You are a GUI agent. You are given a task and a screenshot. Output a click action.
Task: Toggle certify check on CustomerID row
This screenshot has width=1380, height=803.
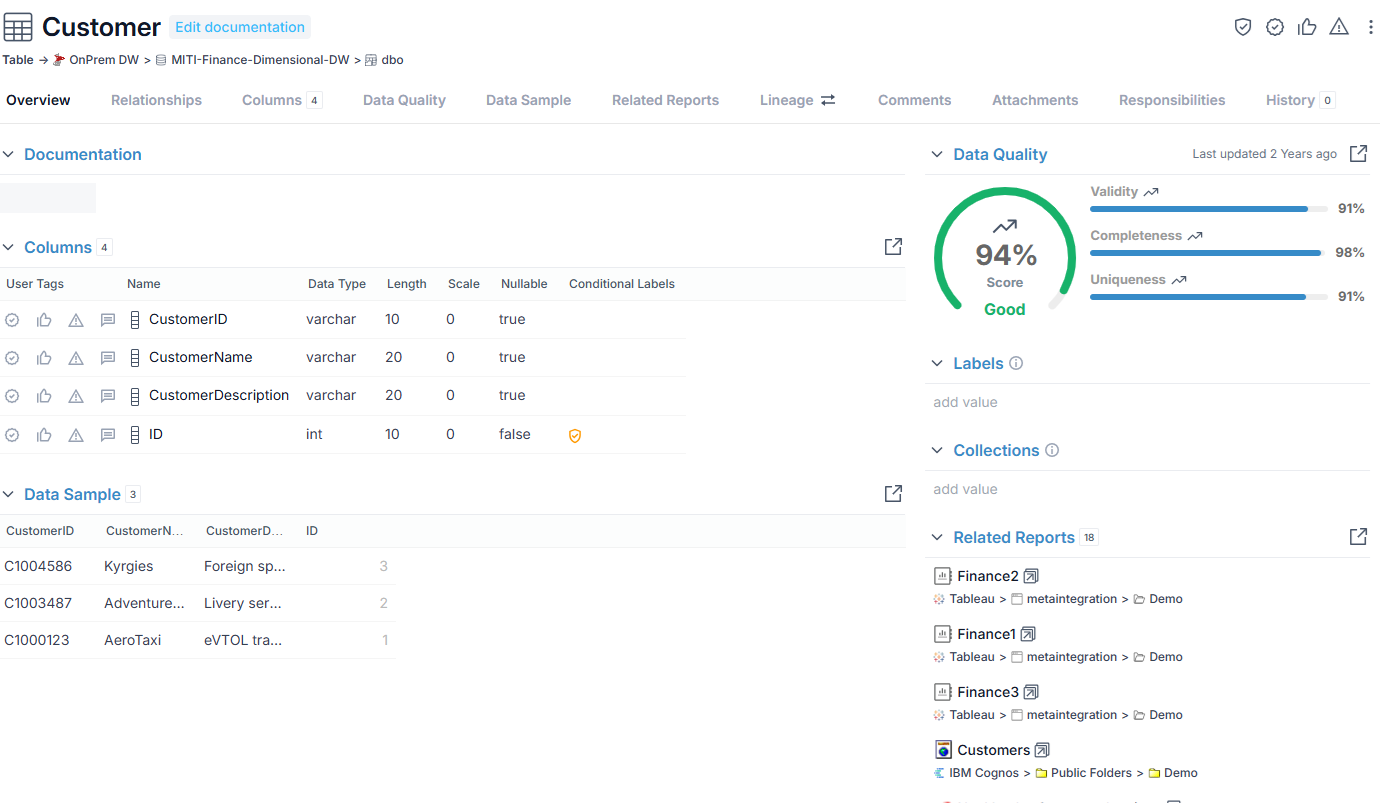point(12,320)
